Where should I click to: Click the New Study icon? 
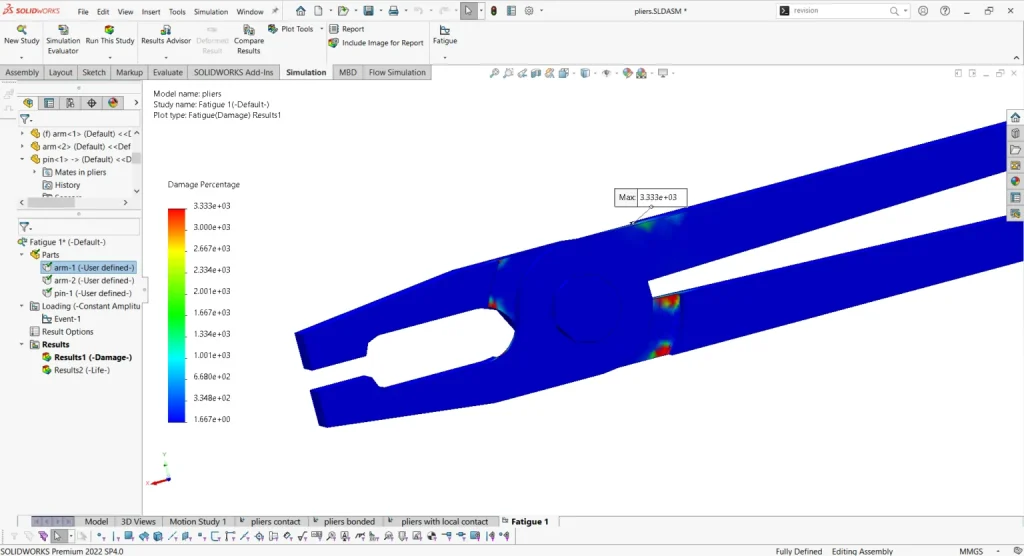pyautogui.click(x=22, y=30)
